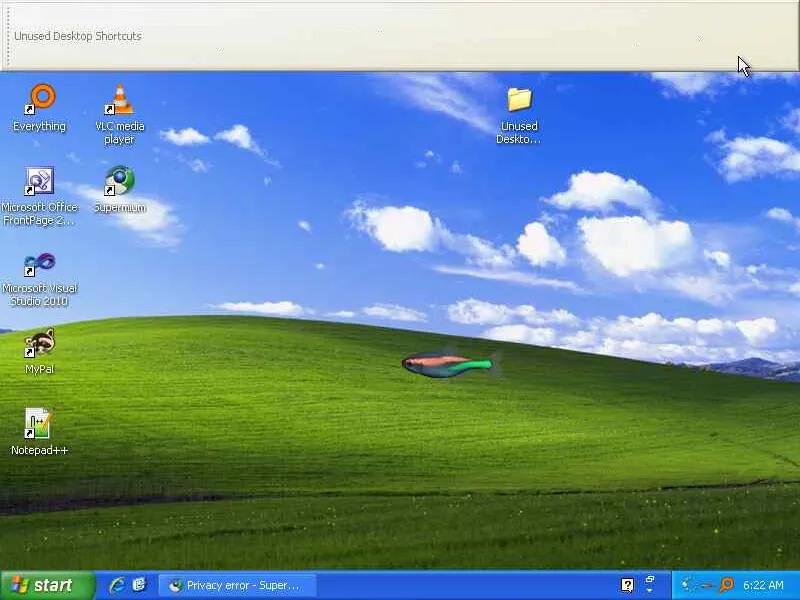The width and height of the screenshot is (800, 600).
Task: Click the Outlook Express Quick Launch icon
Action: pyautogui.click(x=139, y=585)
